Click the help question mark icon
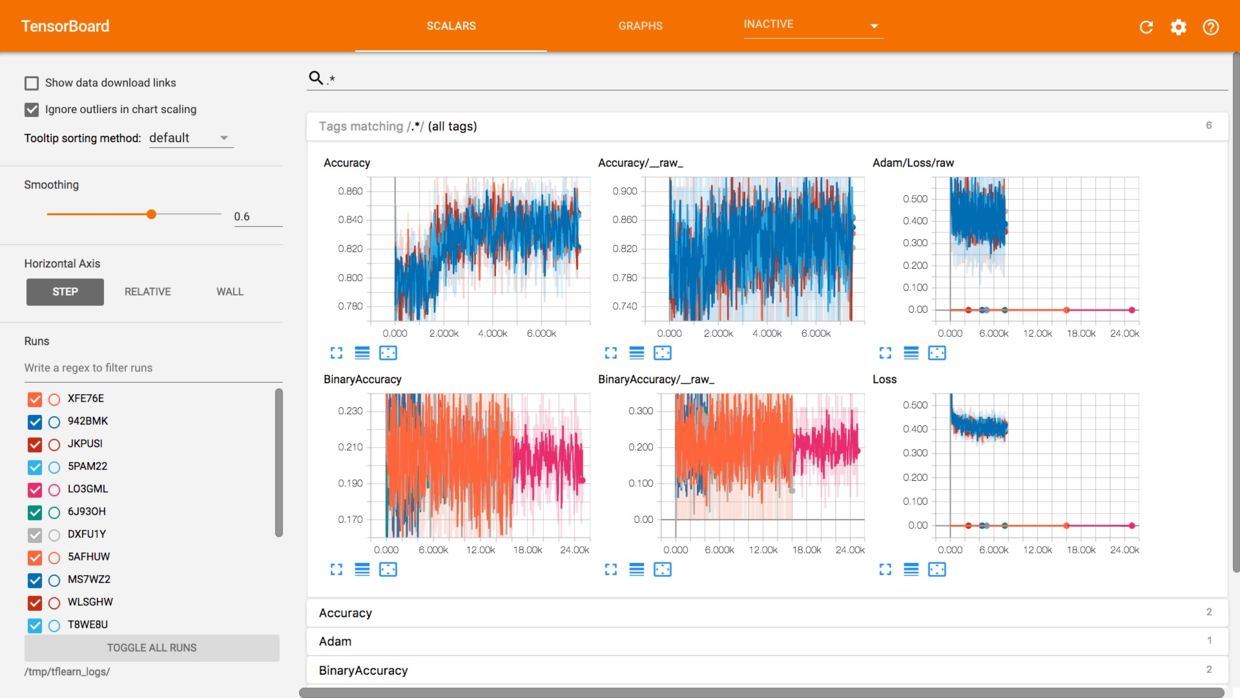 coord(1210,27)
